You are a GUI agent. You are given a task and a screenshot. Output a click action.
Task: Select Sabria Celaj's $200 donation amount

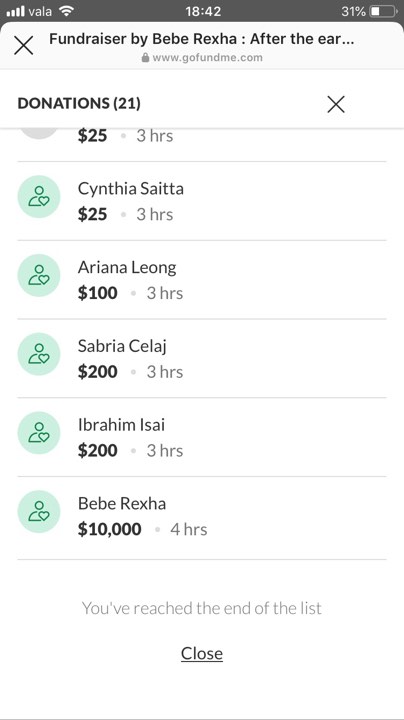[97, 371]
